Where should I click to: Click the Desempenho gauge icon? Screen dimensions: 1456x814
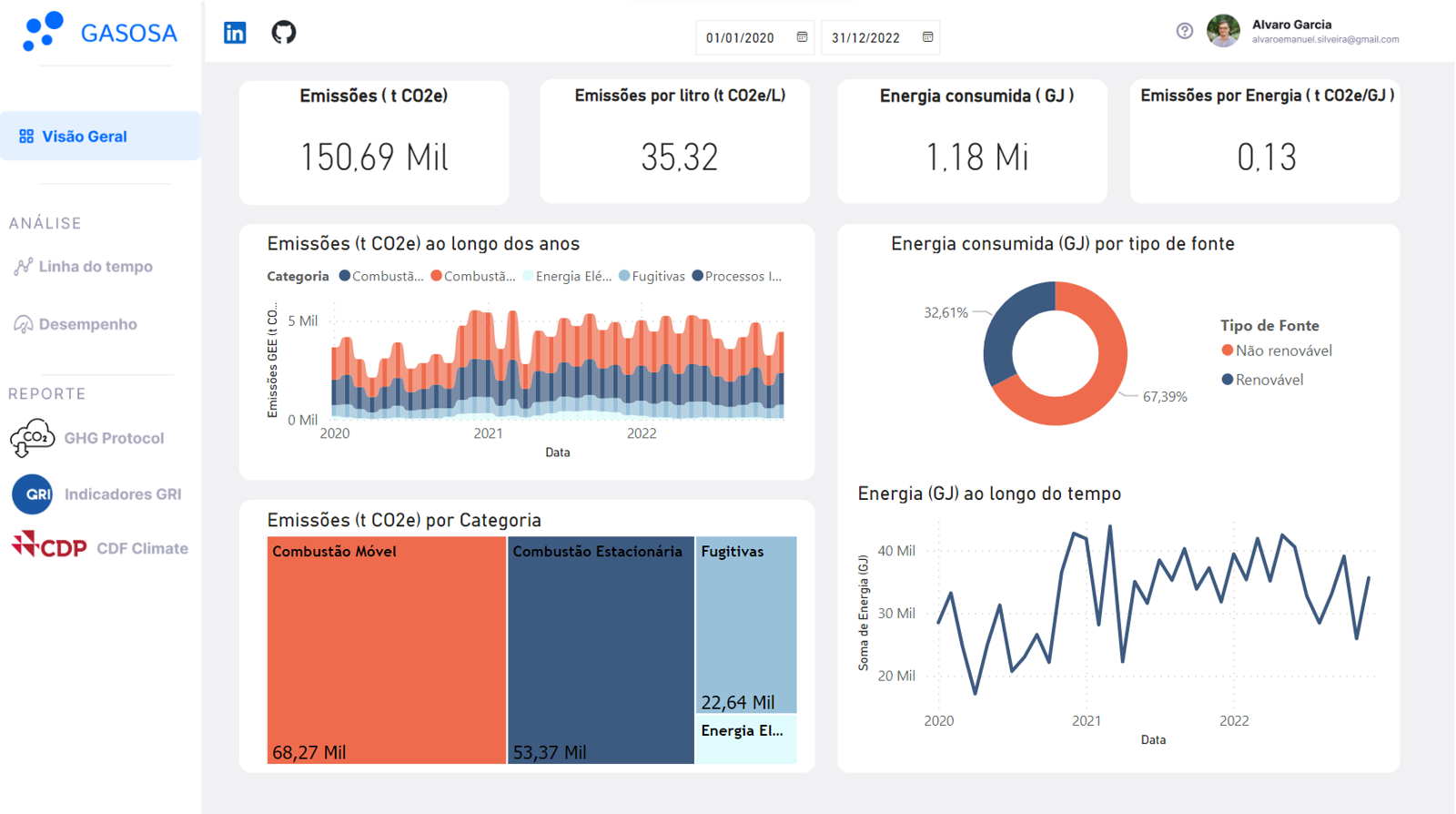pyautogui.click(x=23, y=324)
